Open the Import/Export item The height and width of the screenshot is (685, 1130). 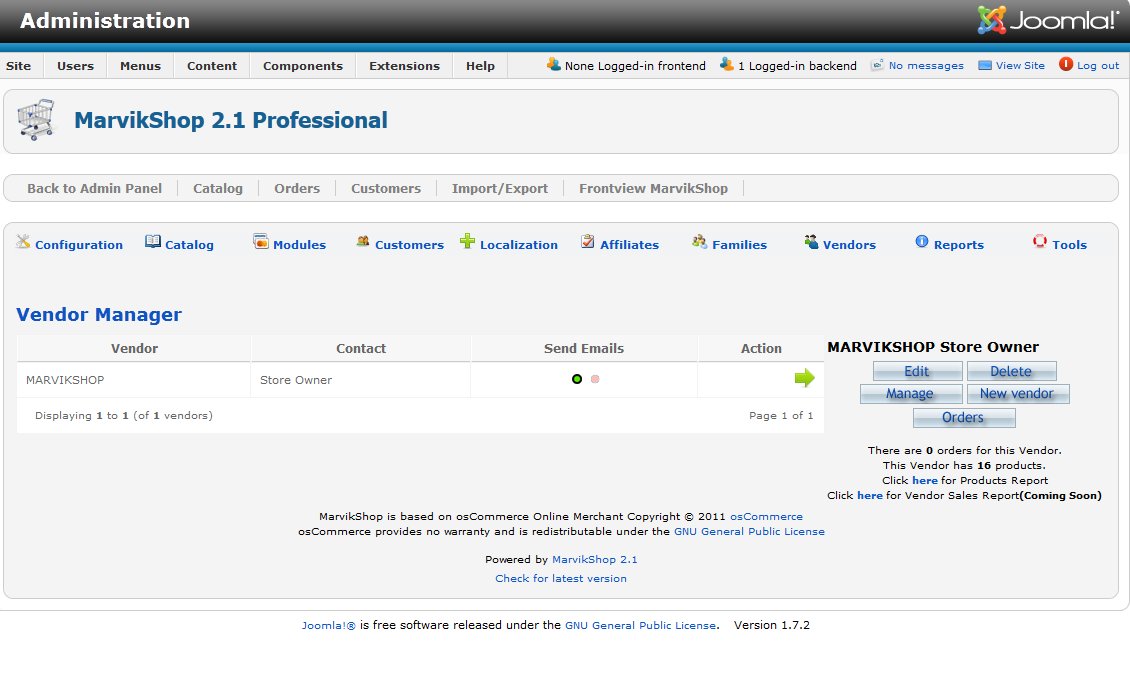[499, 188]
